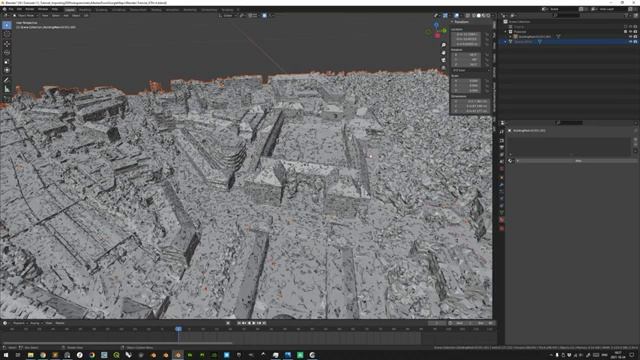Click the green Y axis on navigation gizmo
640x360 pixels.
pos(444,31)
